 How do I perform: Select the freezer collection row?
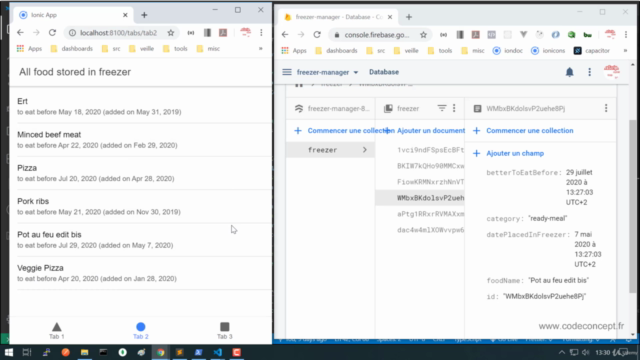[330, 150]
